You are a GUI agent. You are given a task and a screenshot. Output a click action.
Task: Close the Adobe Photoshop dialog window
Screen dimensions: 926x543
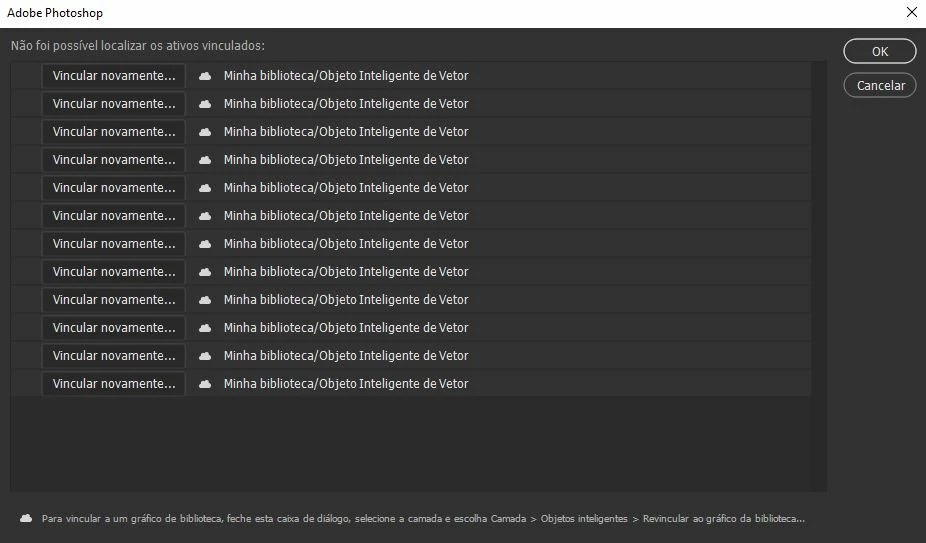pos(912,12)
